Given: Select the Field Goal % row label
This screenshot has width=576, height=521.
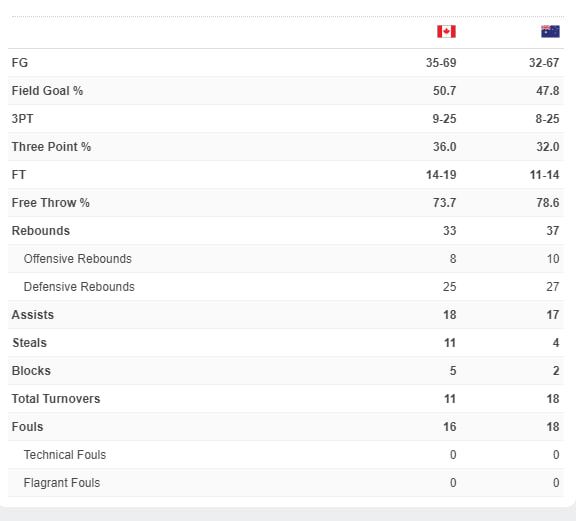Looking at the screenshot, I should click(47, 91).
